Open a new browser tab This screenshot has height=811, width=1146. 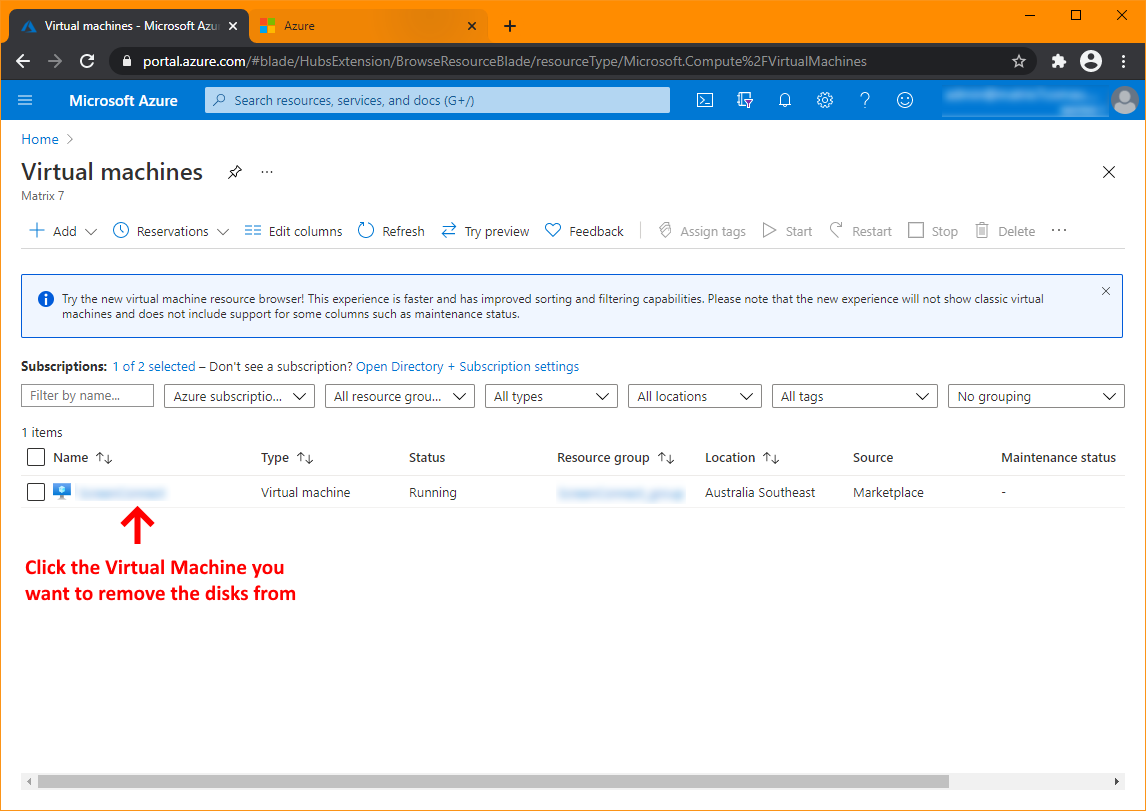pyautogui.click(x=510, y=26)
